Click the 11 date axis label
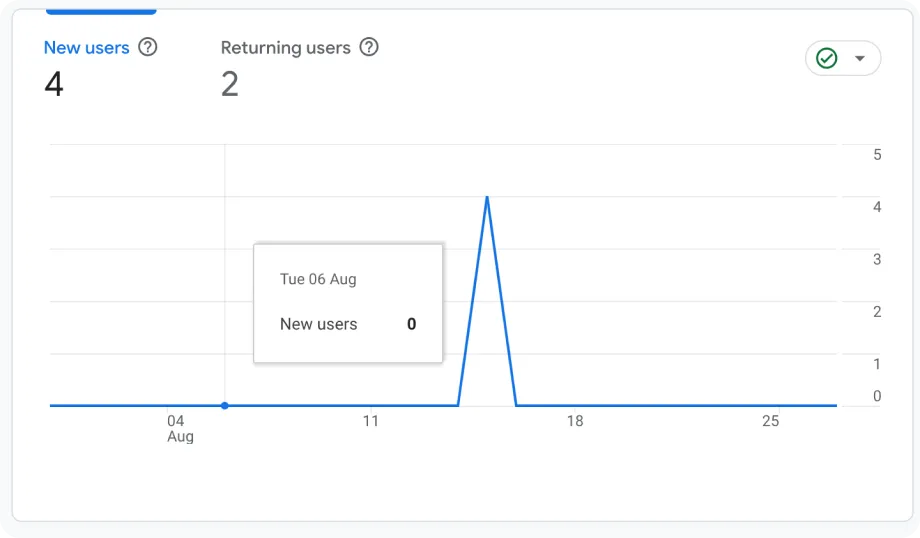Screen dimensions: 920x538 point(370,421)
